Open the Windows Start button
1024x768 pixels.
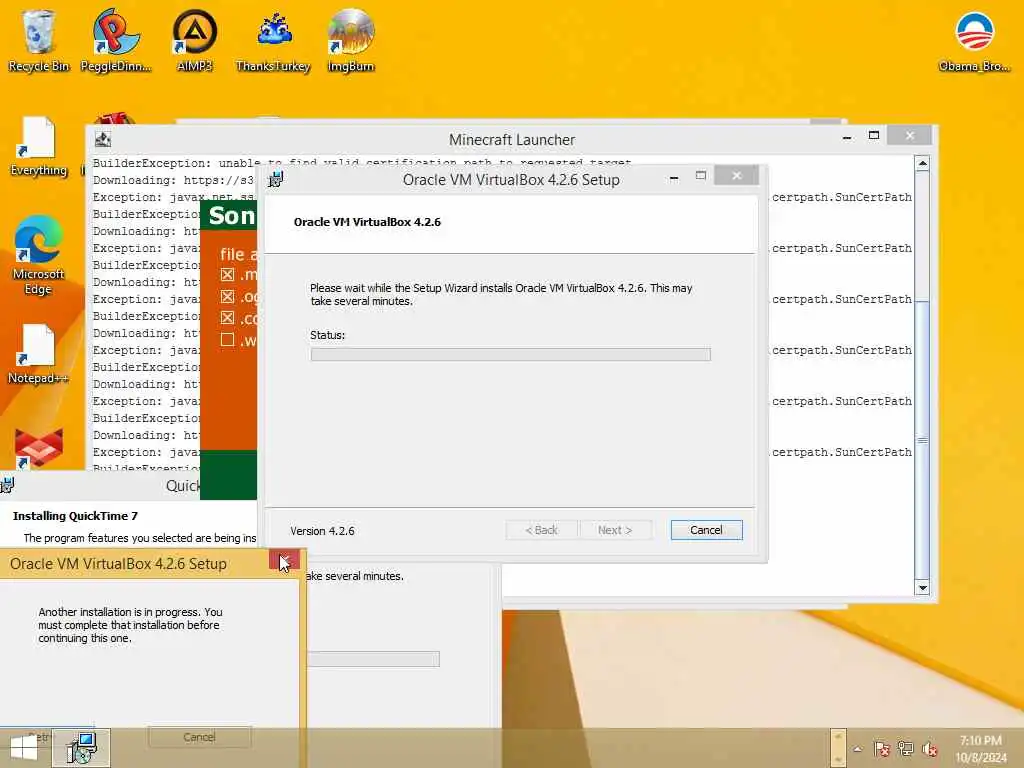(24, 748)
